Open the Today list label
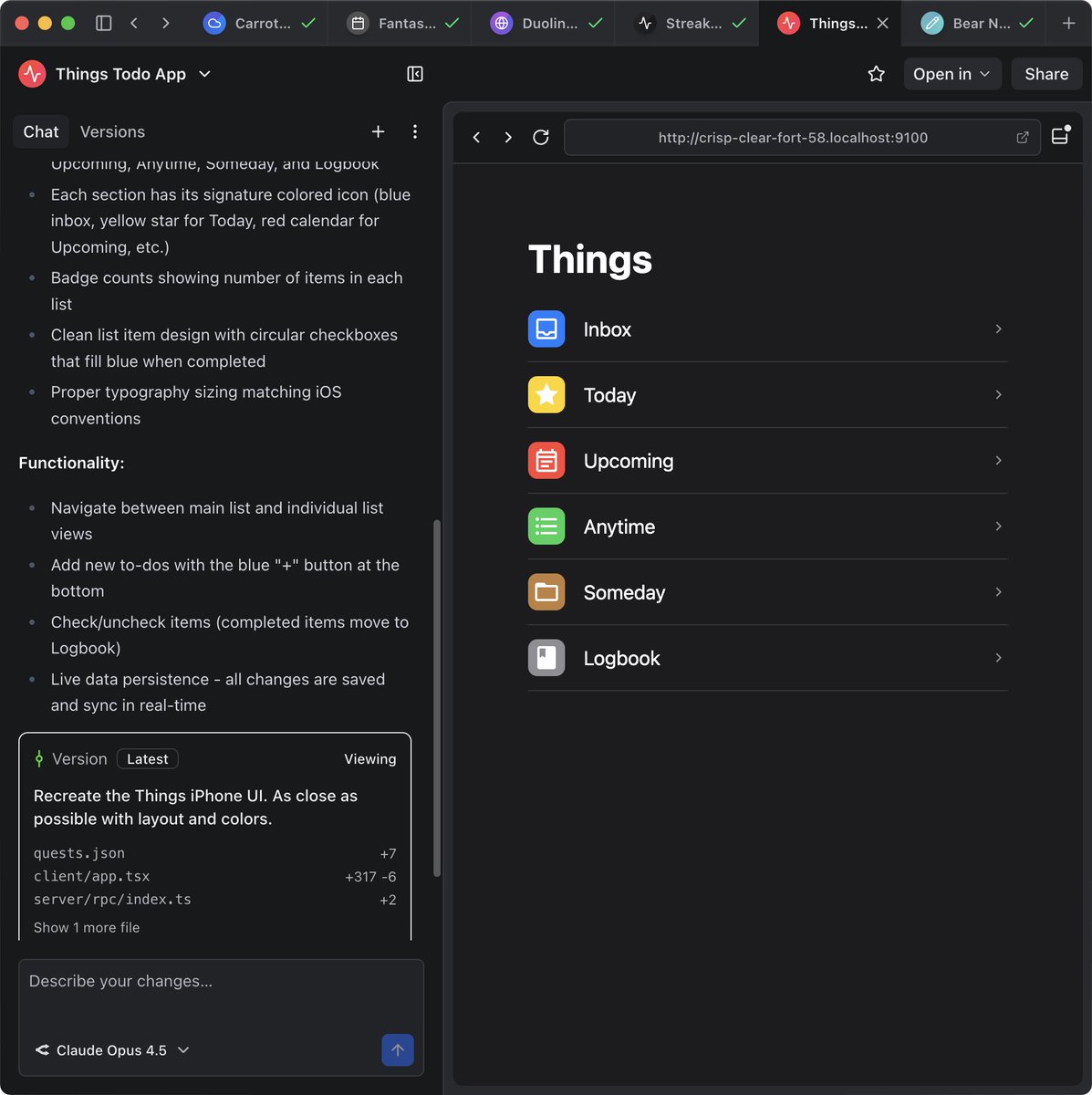The image size is (1092, 1095). [609, 395]
